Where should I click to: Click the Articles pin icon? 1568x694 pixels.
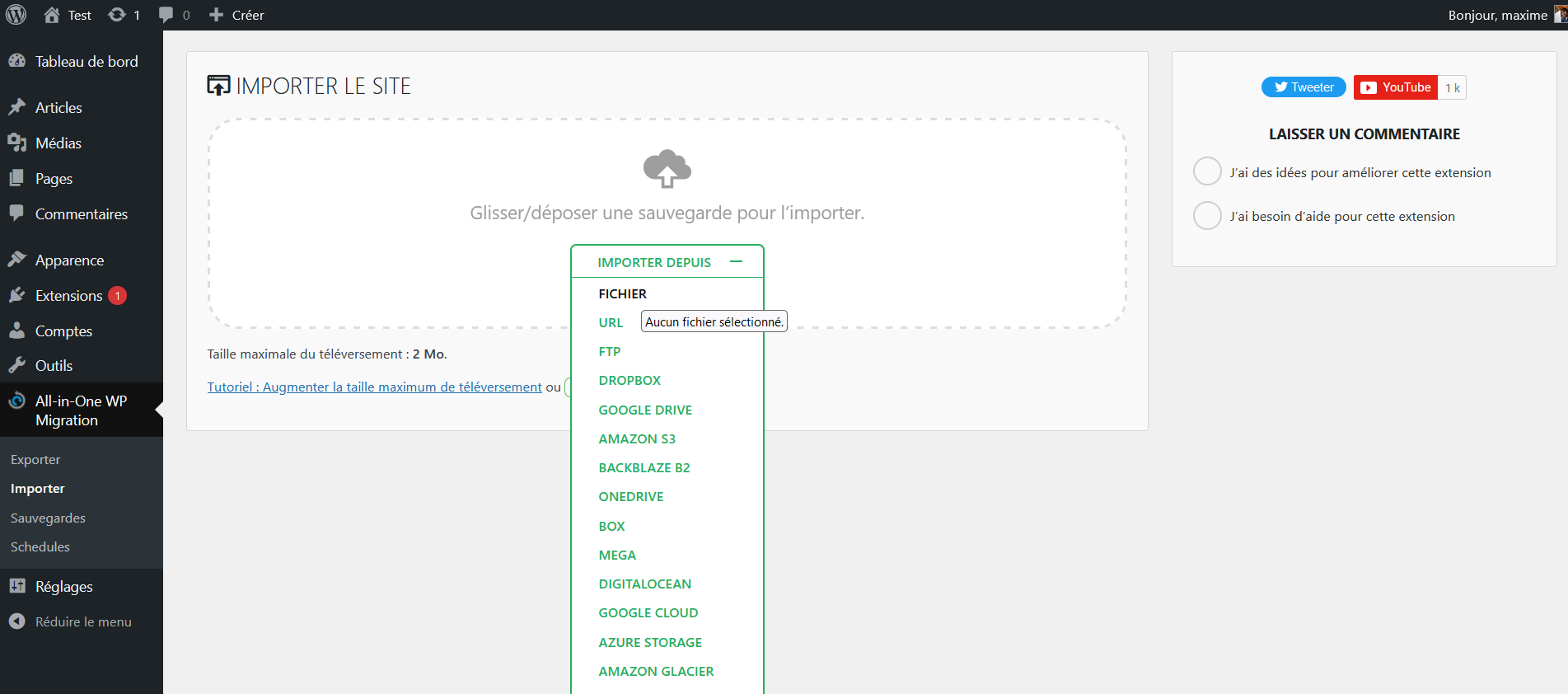click(x=16, y=107)
